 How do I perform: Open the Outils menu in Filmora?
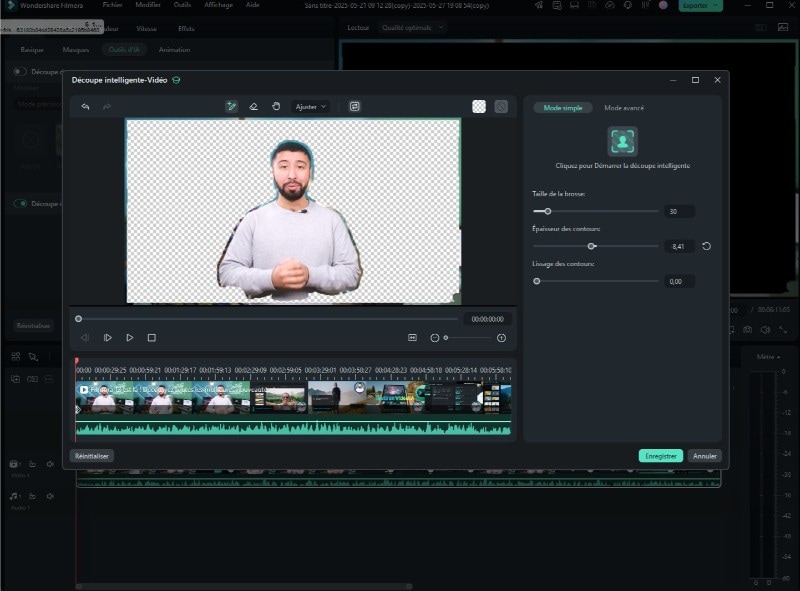click(x=182, y=5)
